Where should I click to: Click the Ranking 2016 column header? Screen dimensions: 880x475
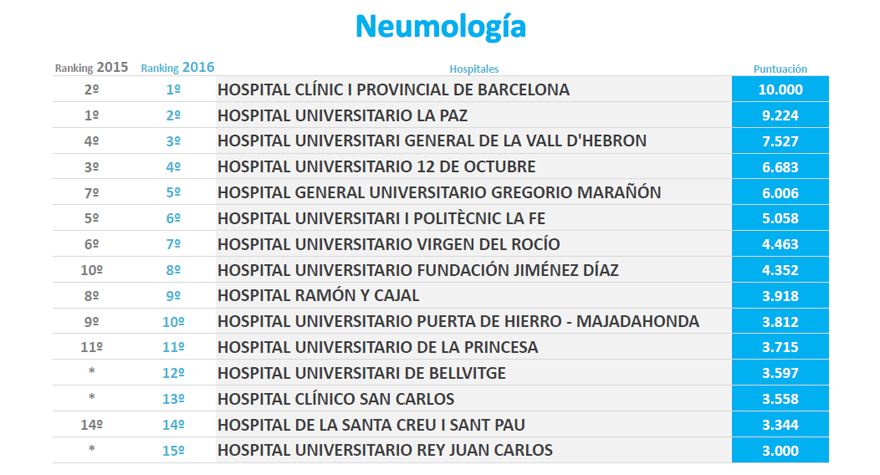click(177, 68)
